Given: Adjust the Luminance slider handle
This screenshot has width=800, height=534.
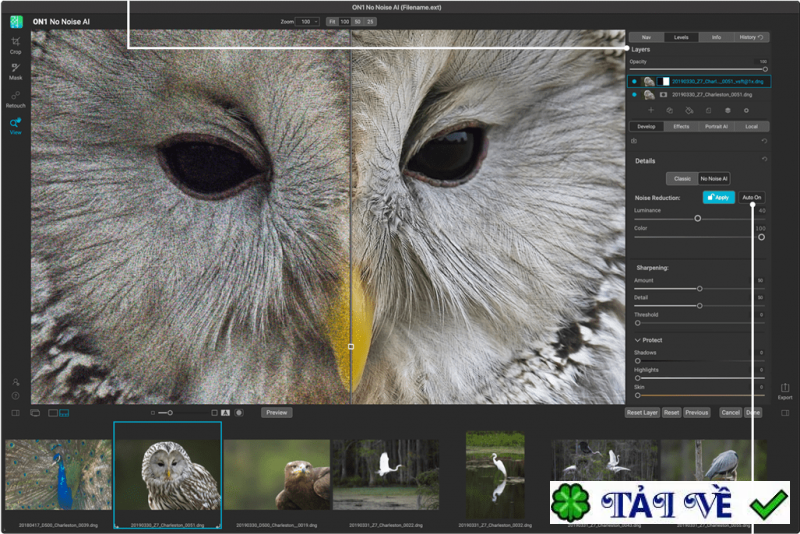Looking at the screenshot, I should (697, 218).
